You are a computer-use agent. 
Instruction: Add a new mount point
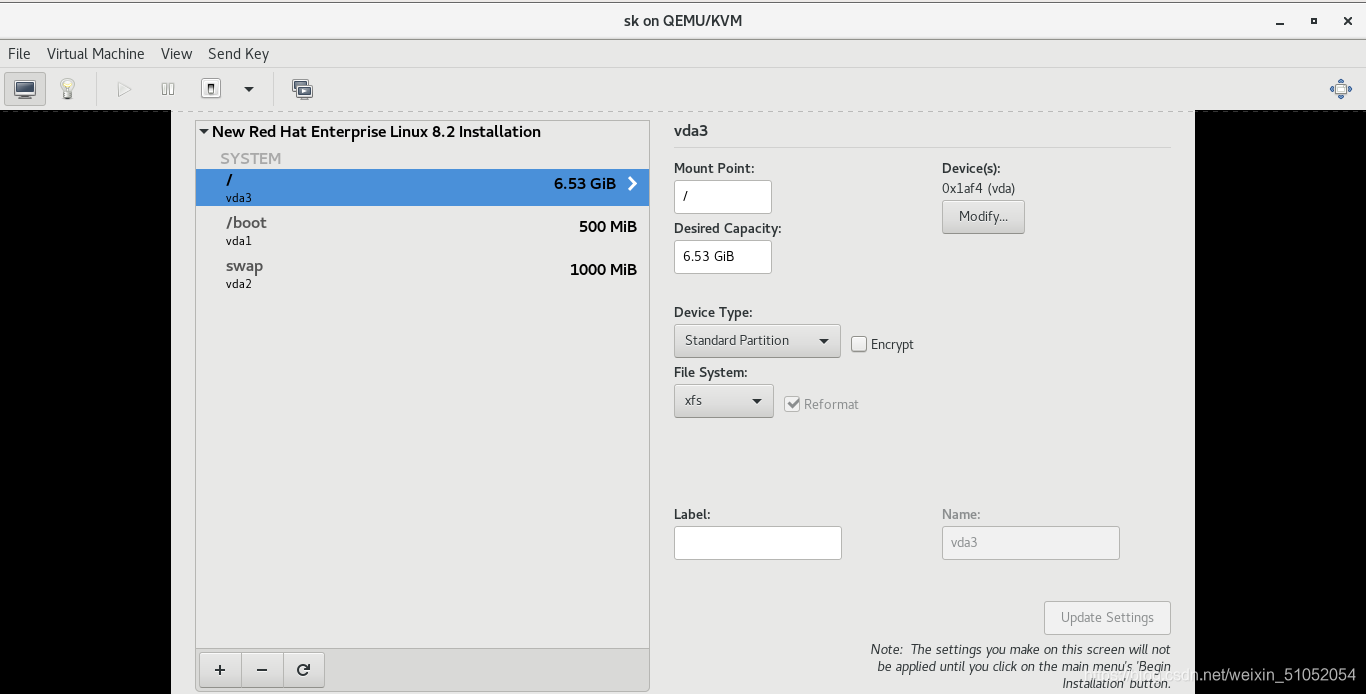[220, 670]
